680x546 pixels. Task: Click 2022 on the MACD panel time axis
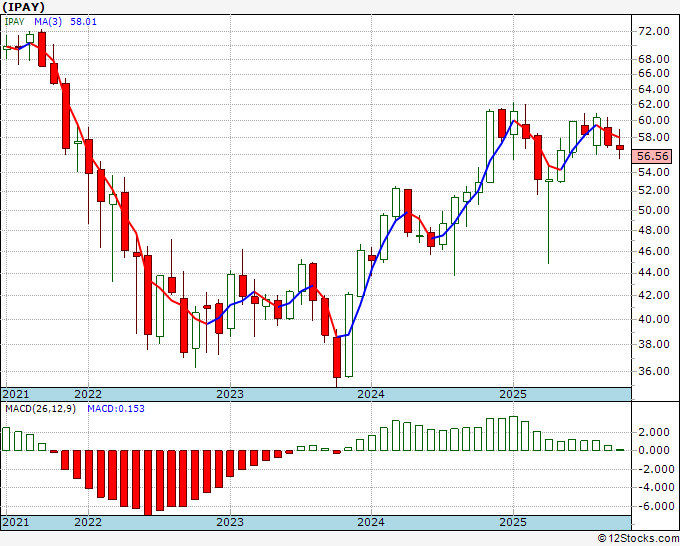tap(88, 522)
